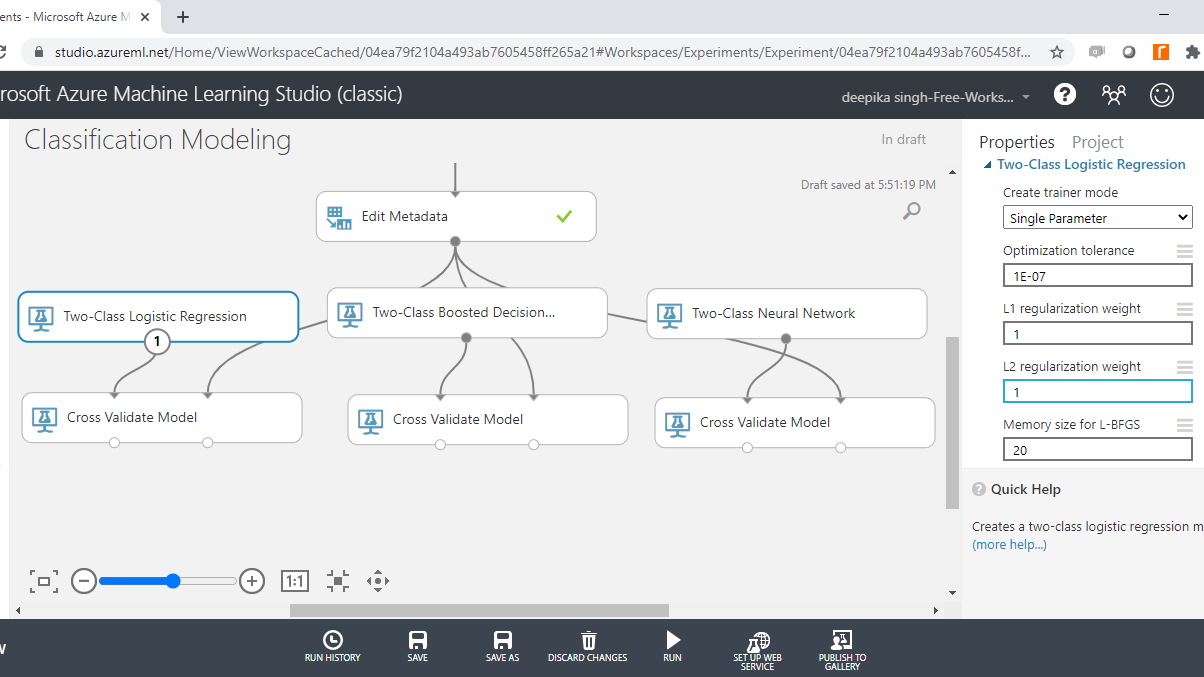
Task: Switch to the Project tab
Action: (x=1097, y=142)
